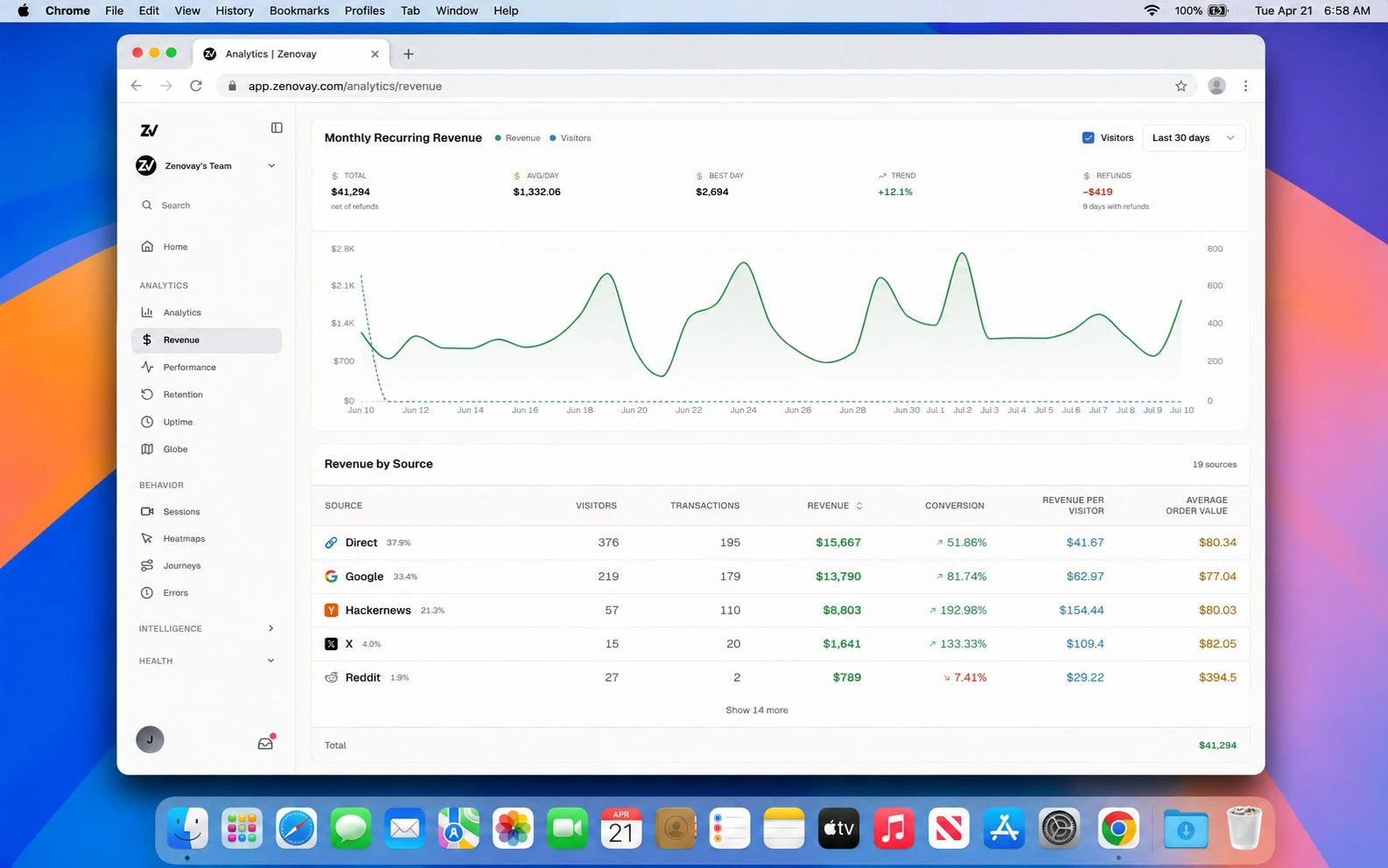Viewport: 1388px width, 868px height.
Task: Click the Transactions column header
Action: coord(705,506)
